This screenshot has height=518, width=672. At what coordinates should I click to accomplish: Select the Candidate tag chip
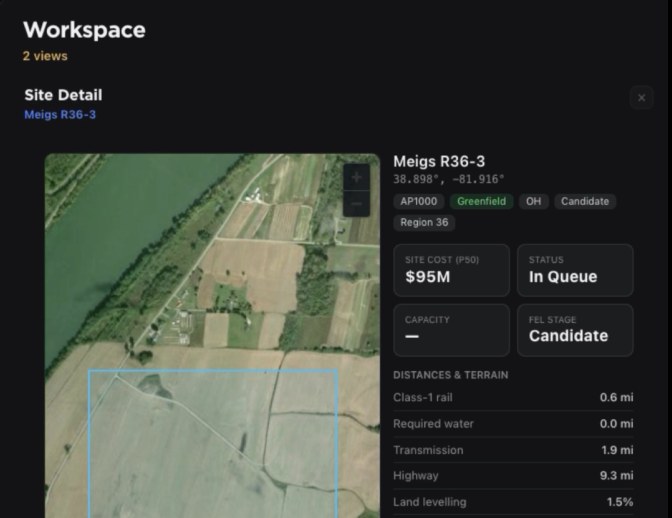point(585,201)
